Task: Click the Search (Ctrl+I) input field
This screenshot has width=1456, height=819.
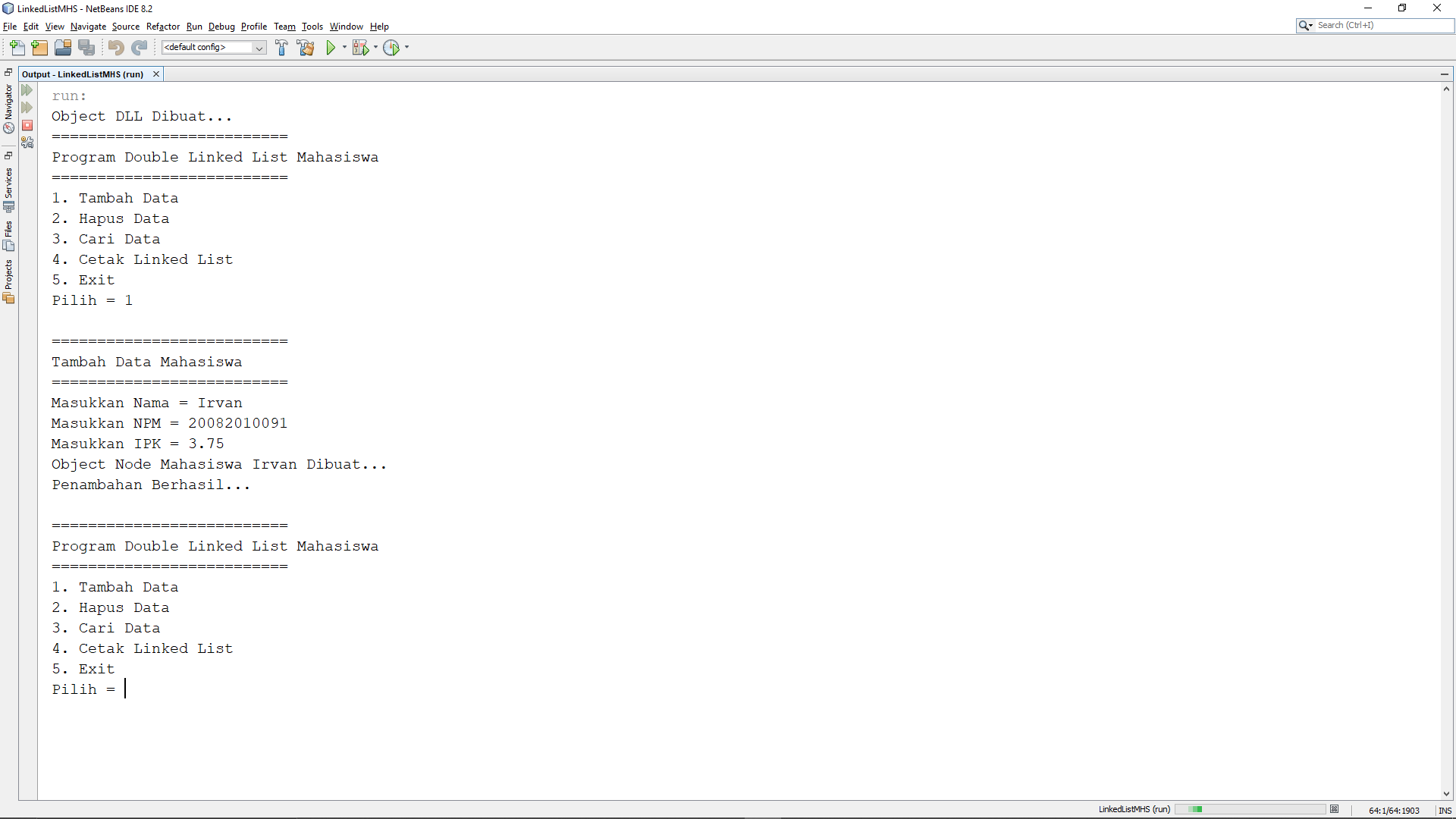Action: (1383, 26)
